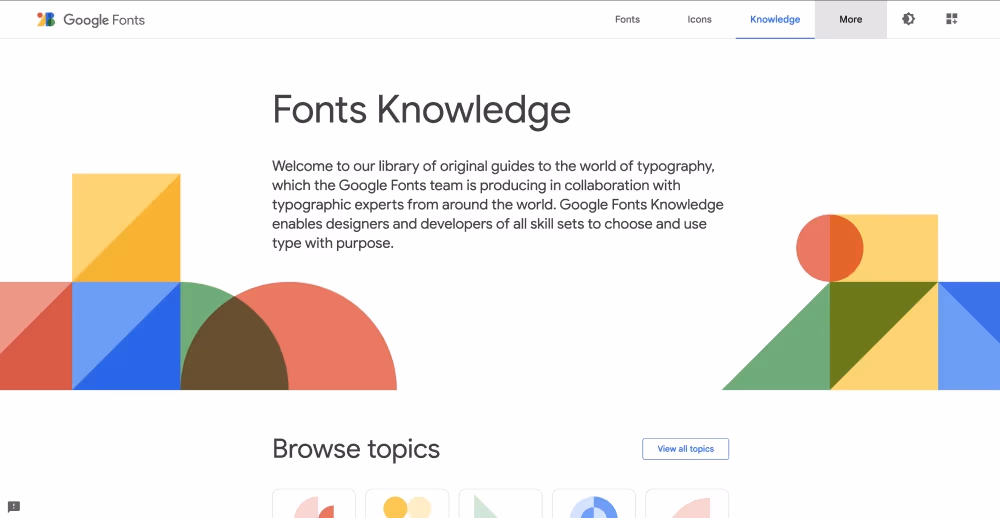Image resolution: width=1000 pixels, height=518 pixels.
Task: Click the 'Welcome to our library' paragraph
Action: point(497,205)
